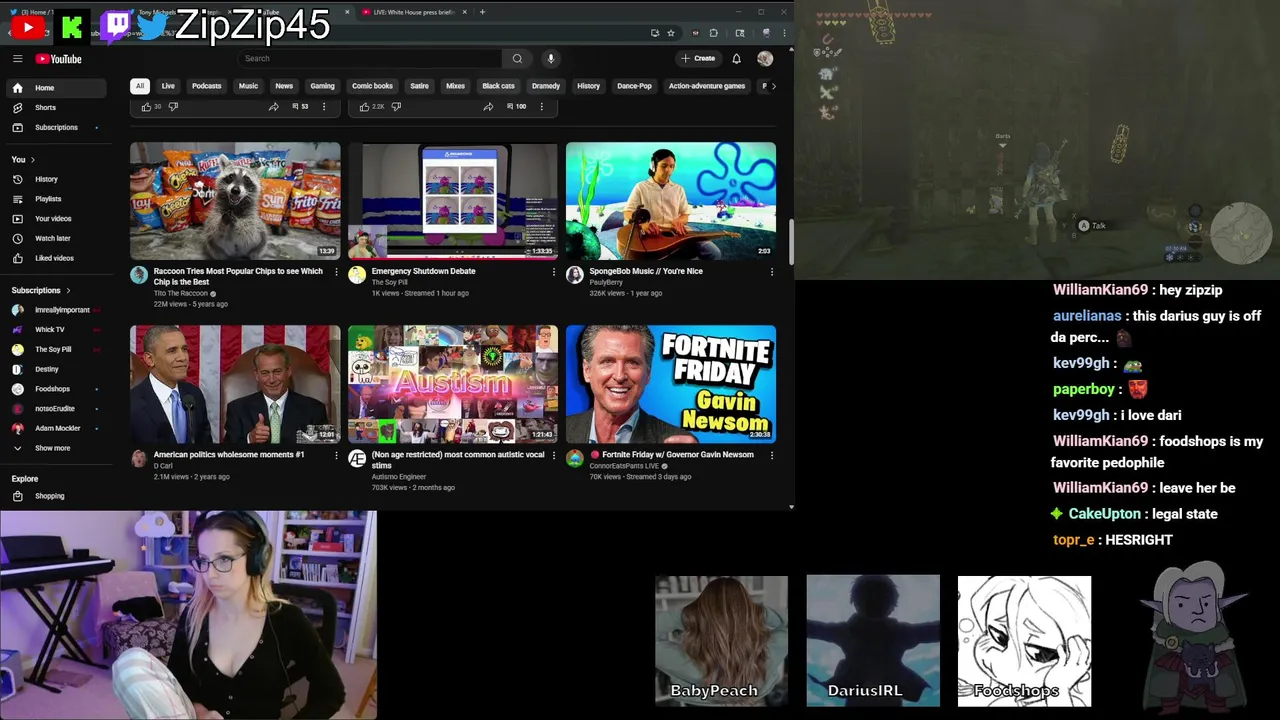Open The Soy Pill channel subscription
Viewport: 1280px width, 720px height.
click(58, 349)
